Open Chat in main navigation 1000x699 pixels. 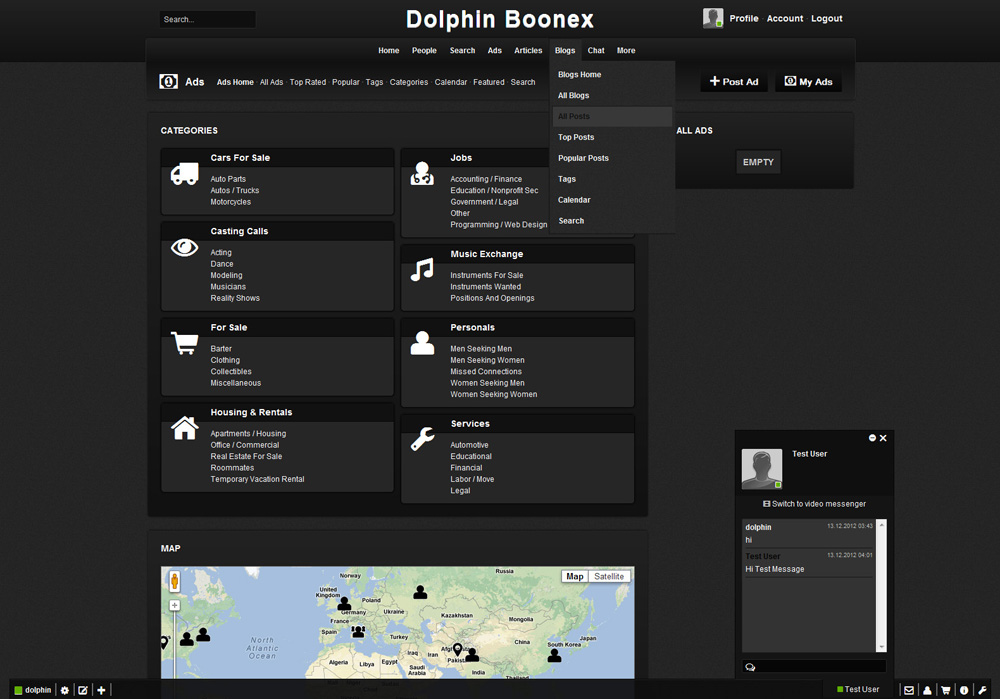tap(596, 50)
